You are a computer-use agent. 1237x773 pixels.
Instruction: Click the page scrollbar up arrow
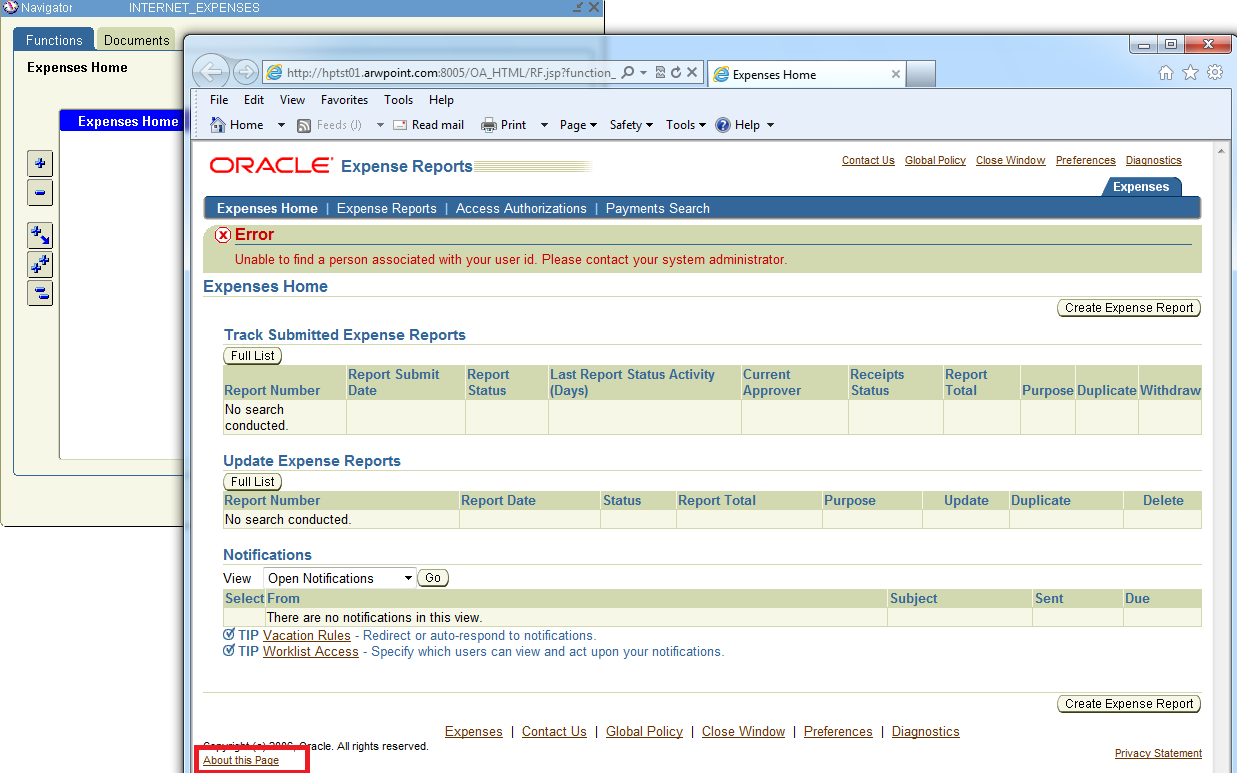(x=1220, y=150)
